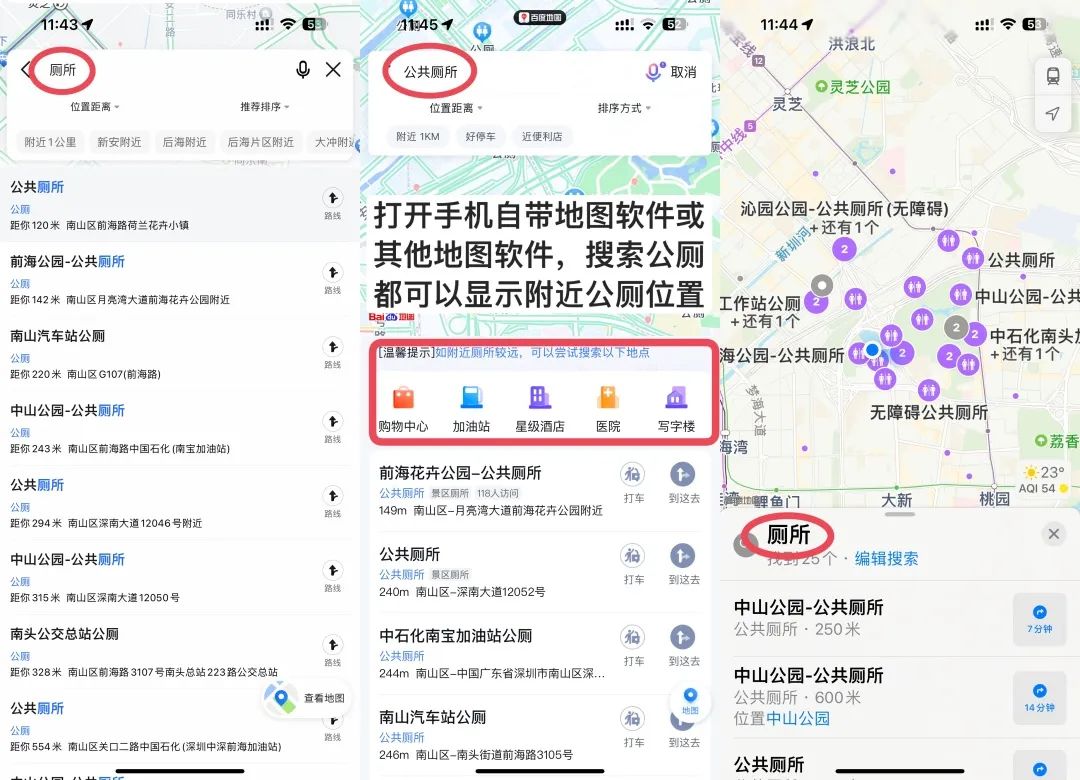Image resolution: width=1080 pixels, height=780 pixels.
Task: Open 南山汽车站公厕 result in left list
Action: (x=58, y=336)
